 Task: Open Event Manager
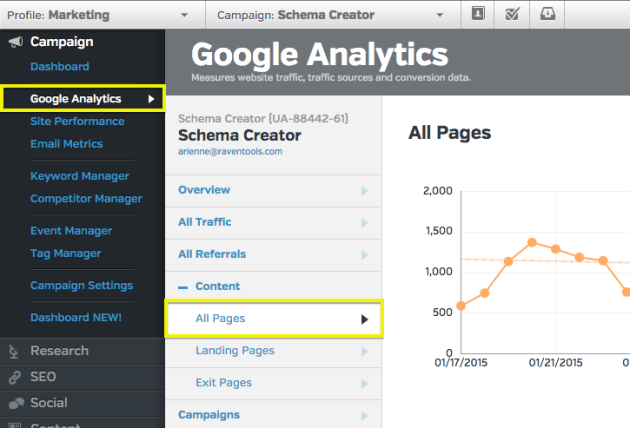click(x=71, y=231)
